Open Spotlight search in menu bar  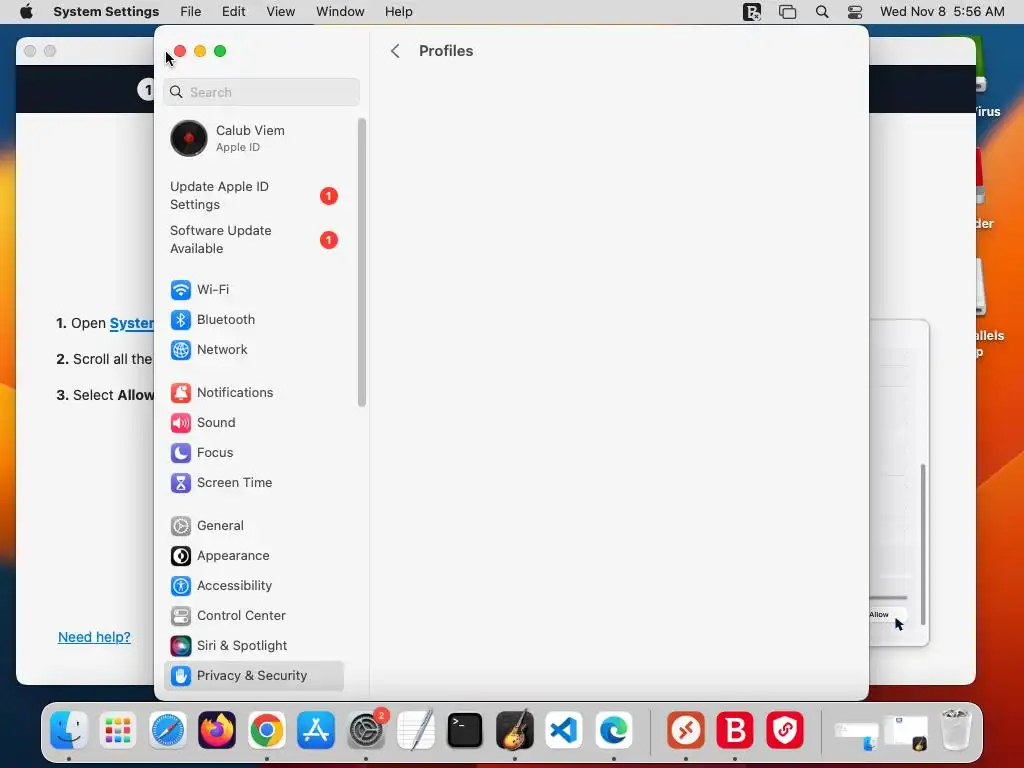pos(822,12)
